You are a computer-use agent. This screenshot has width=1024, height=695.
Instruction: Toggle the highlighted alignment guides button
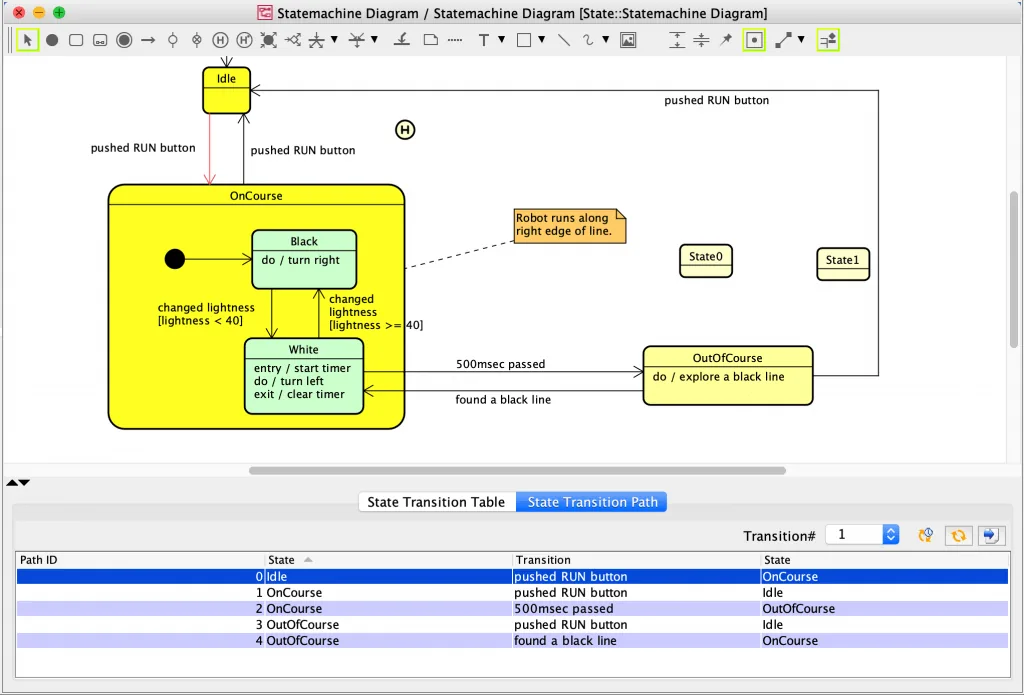click(x=828, y=40)
